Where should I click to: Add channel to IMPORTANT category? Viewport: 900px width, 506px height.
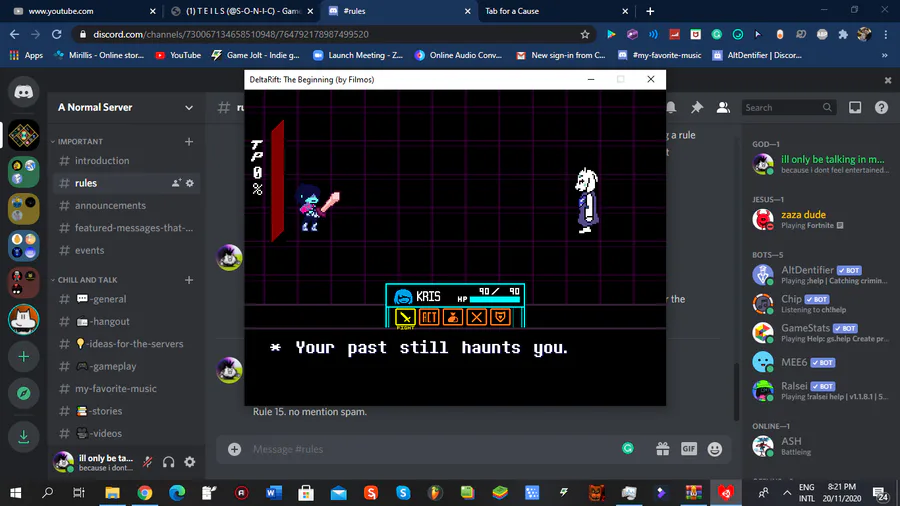(x=189, y=142)
